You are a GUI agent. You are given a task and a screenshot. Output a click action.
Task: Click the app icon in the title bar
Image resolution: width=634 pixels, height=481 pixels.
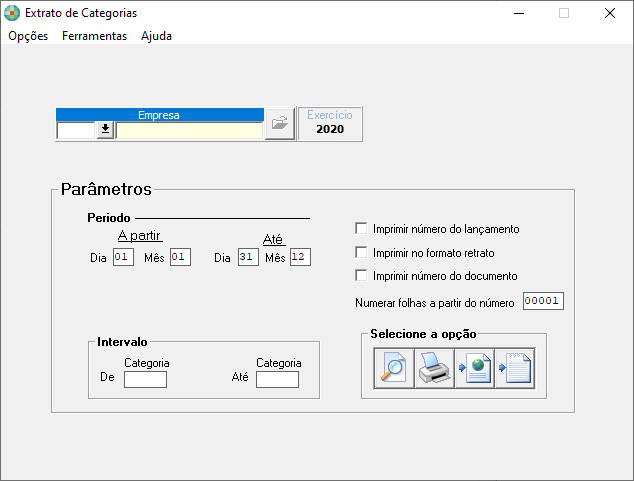pos(12,13)
